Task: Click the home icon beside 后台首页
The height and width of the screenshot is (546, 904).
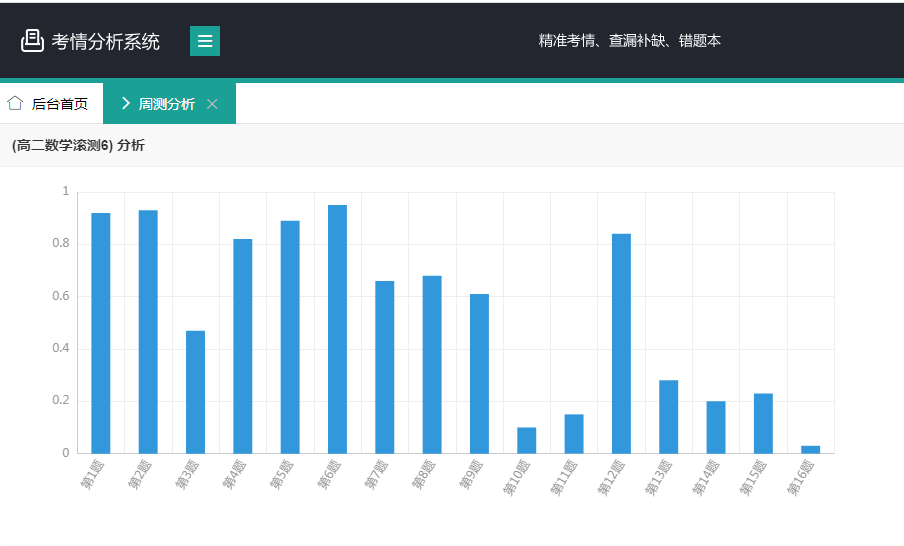Action: point(15,103)
